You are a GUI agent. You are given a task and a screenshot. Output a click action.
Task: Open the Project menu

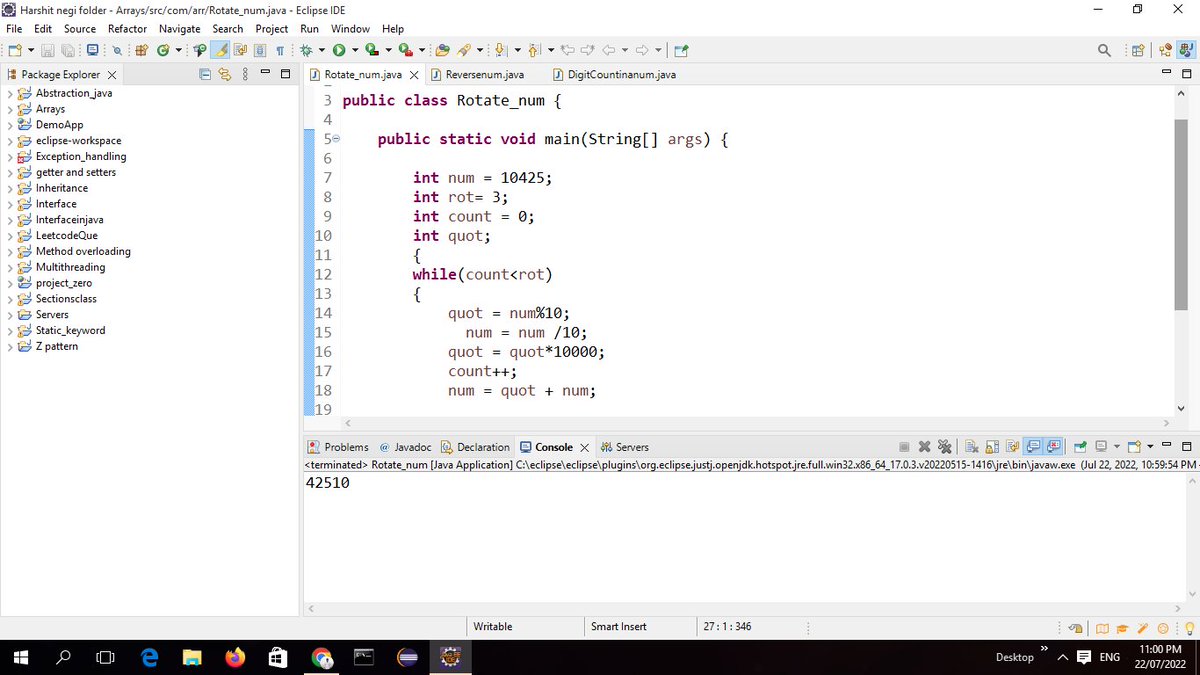pyautogui.click(x=272, y=29)
